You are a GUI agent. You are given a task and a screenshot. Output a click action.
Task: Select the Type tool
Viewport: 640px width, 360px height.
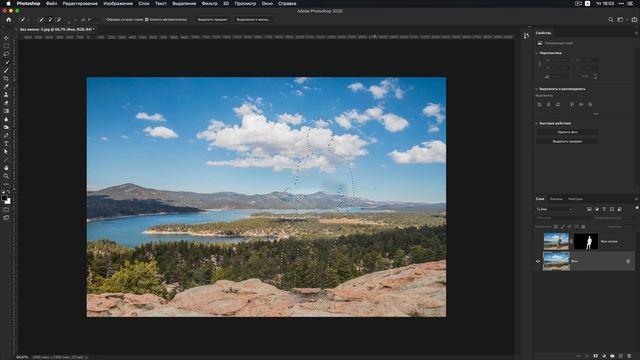(x=6, y=144)
